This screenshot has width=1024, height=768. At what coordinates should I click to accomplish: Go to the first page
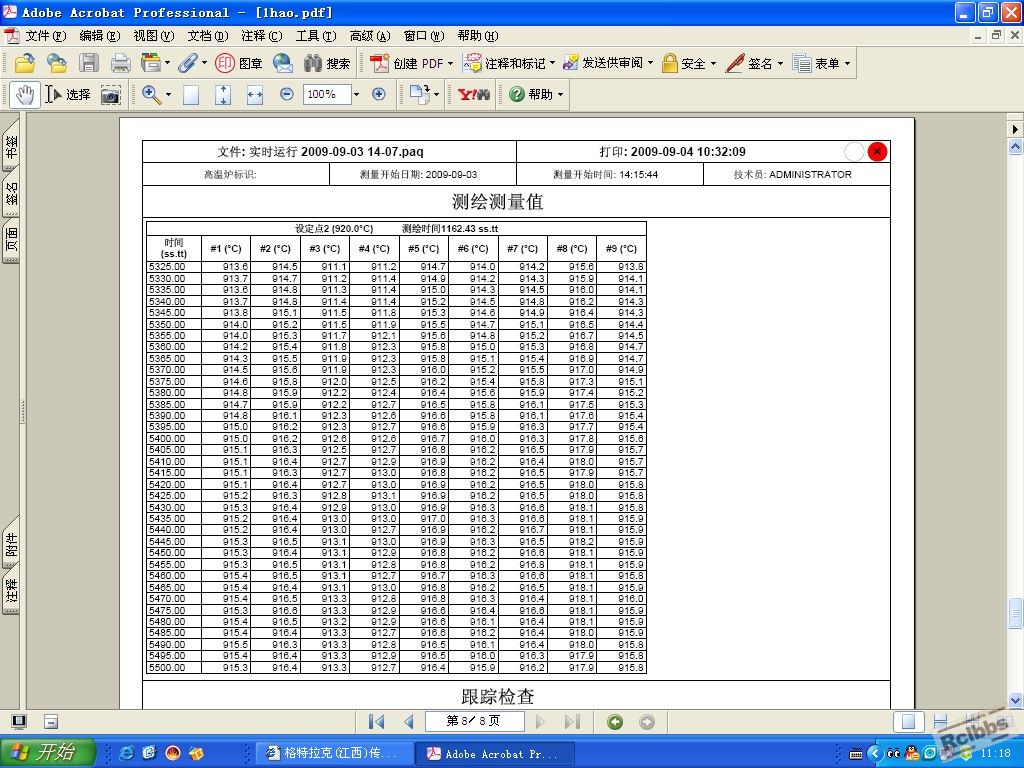pos(376,722)
